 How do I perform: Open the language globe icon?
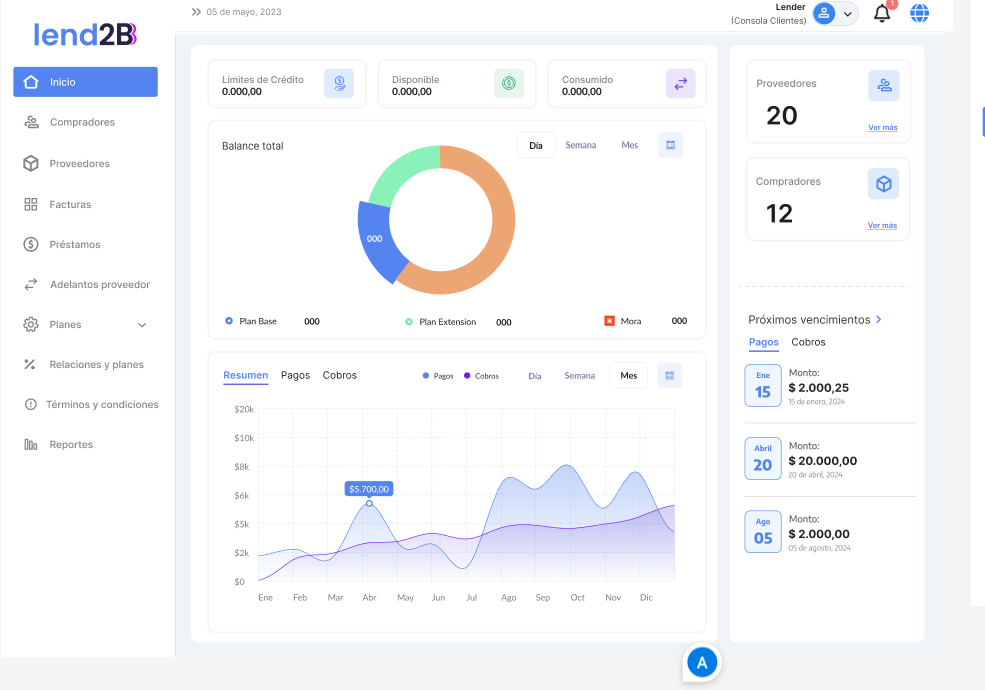coord(919,14)
